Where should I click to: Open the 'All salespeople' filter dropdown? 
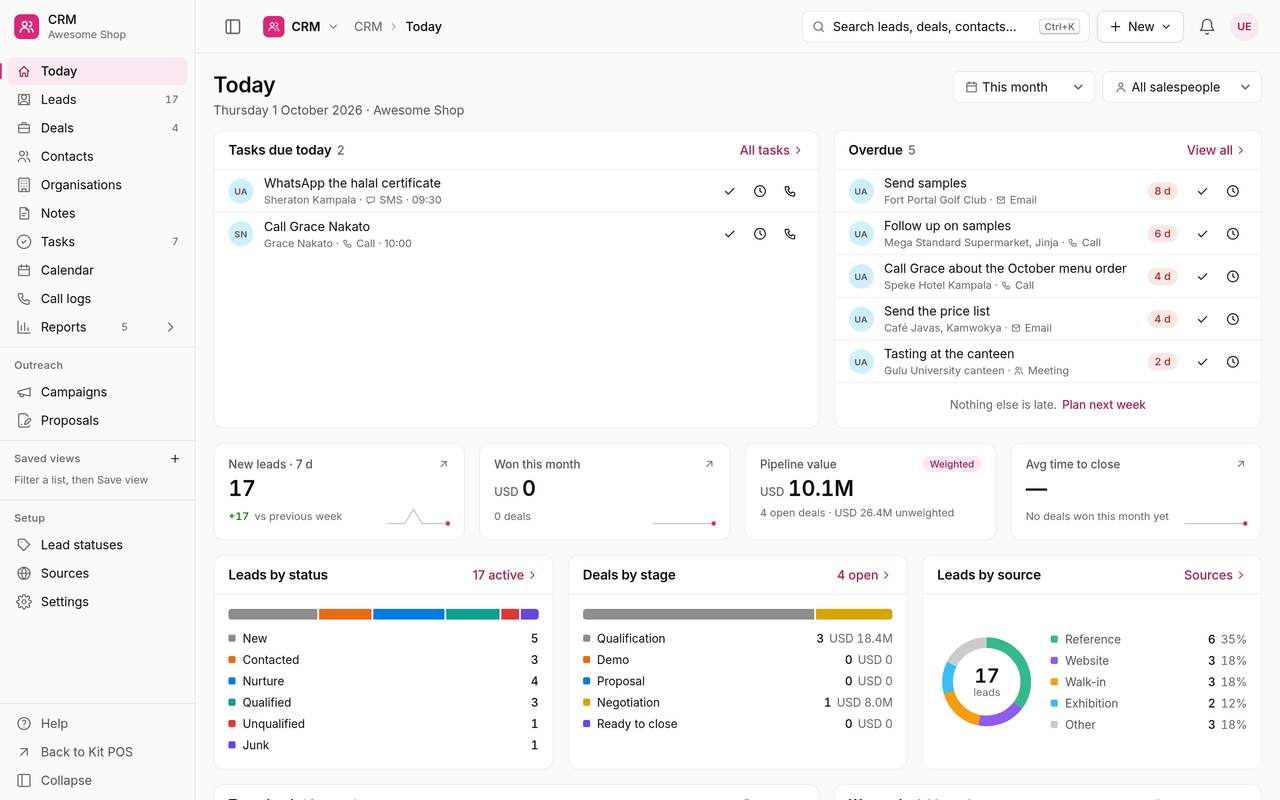1182,87
